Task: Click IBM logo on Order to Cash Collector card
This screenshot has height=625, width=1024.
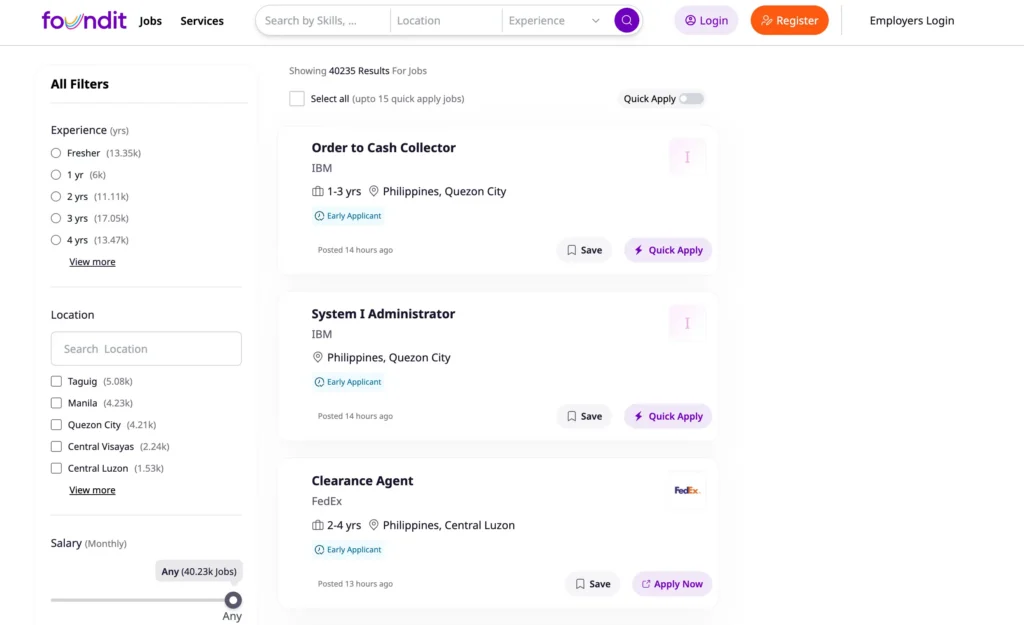Action: coord(687,157)
